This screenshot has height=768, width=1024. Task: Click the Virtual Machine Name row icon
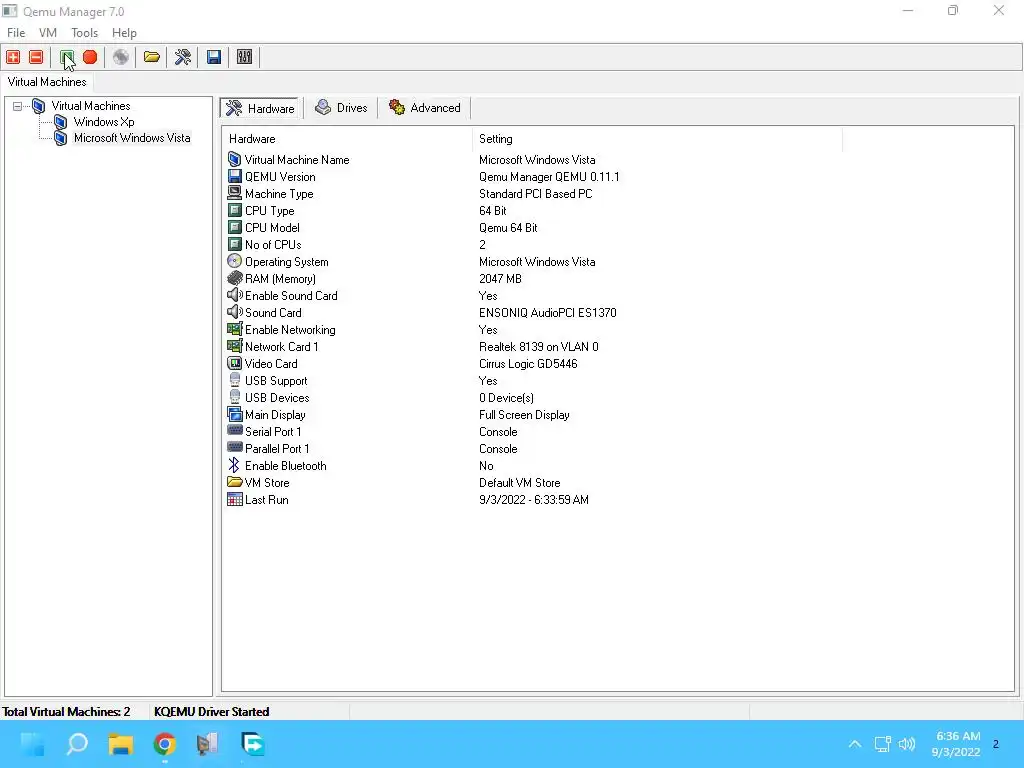(x=234, y=159)
